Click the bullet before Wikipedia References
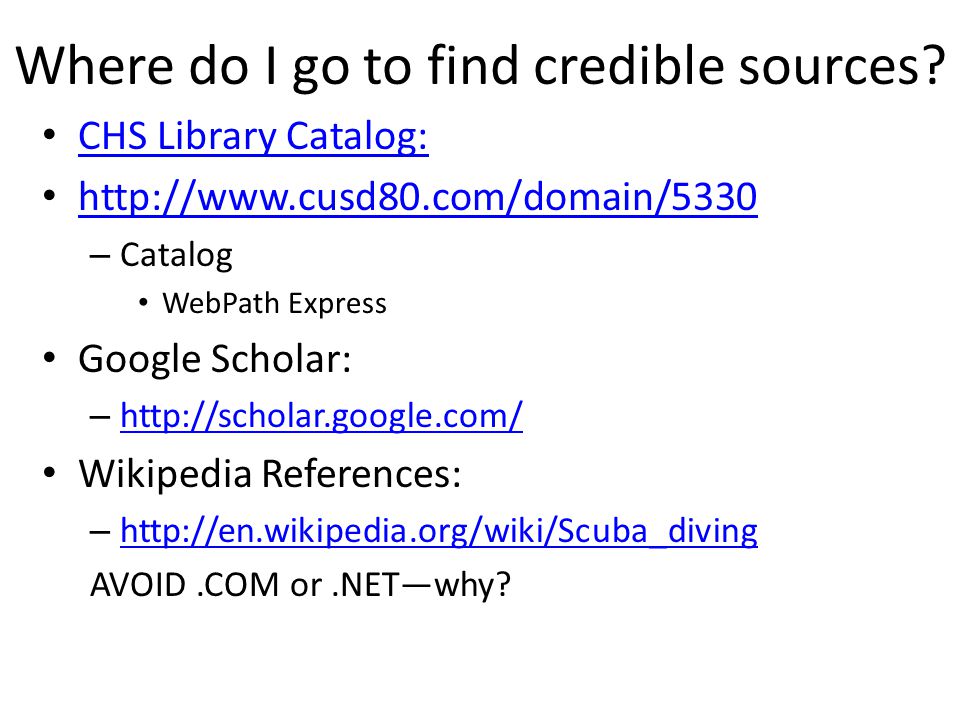Screen dimensions: 960x720 pyautogui.click(x=50, y=473)
